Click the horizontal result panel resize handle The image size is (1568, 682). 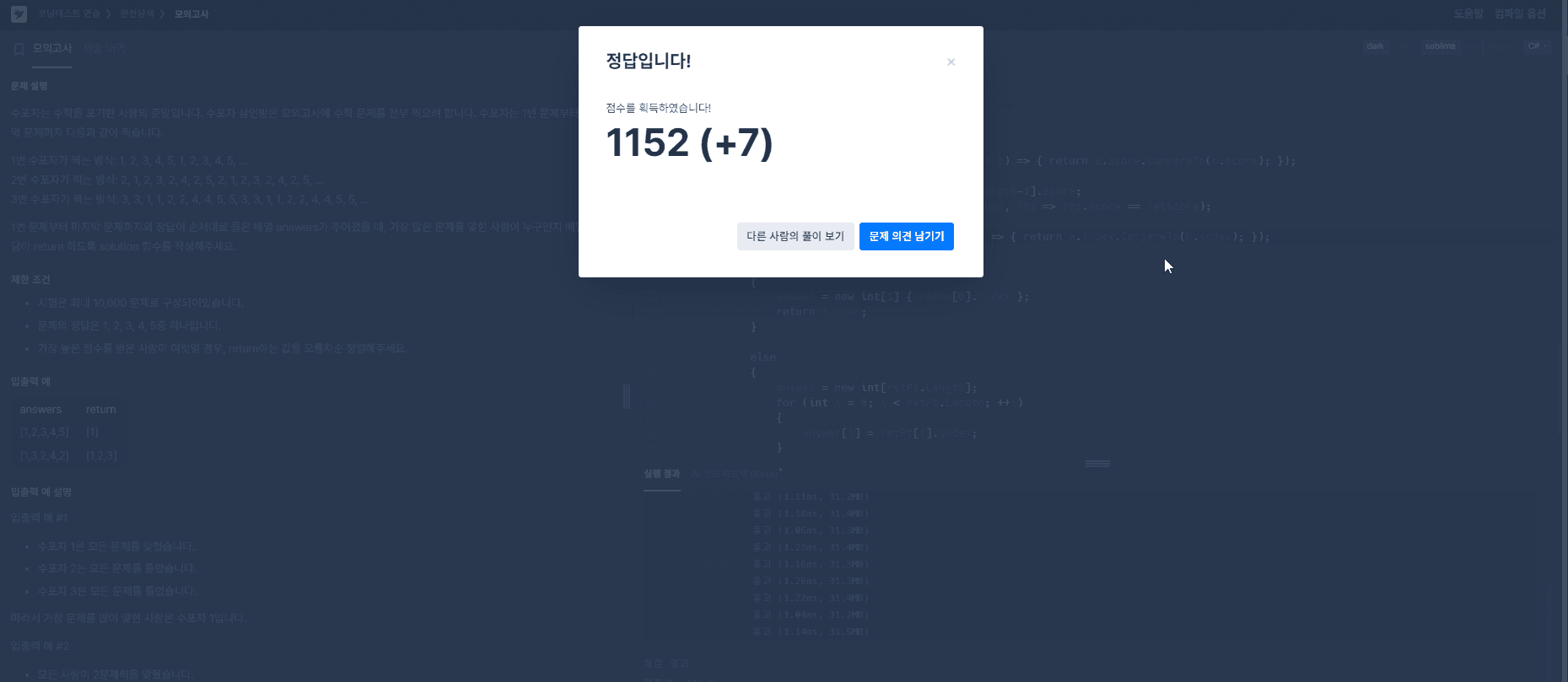1097,464
